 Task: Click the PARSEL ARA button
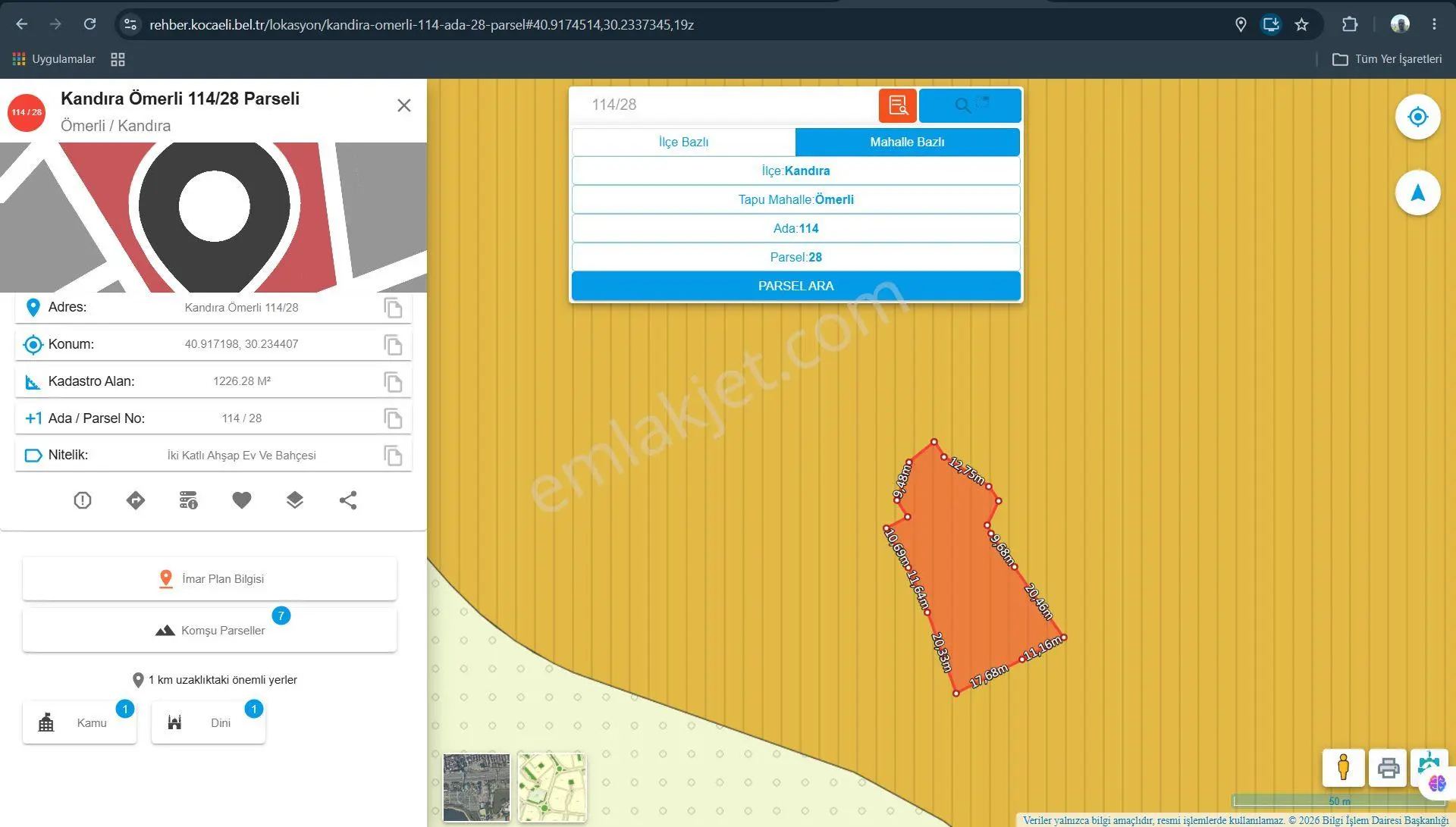(x=795, y=286)
